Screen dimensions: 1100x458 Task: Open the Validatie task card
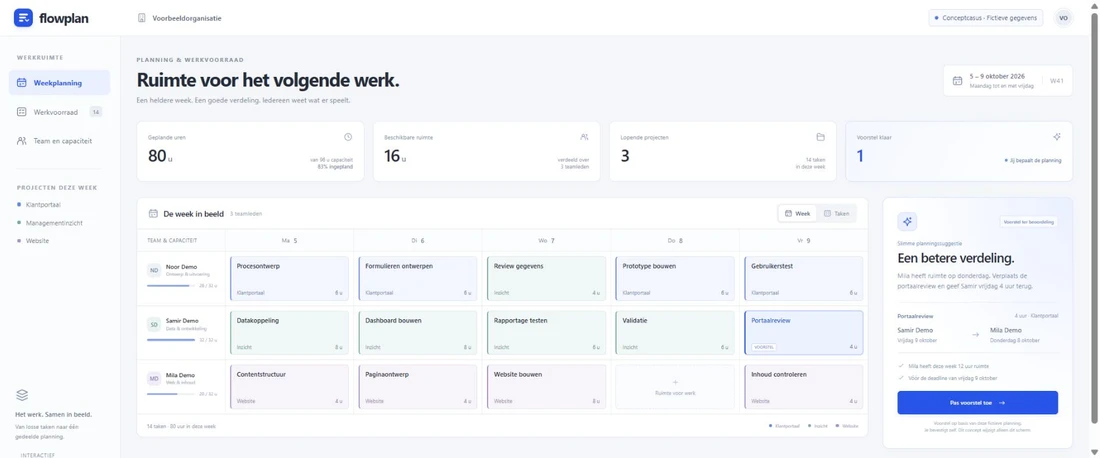(675, 332)
